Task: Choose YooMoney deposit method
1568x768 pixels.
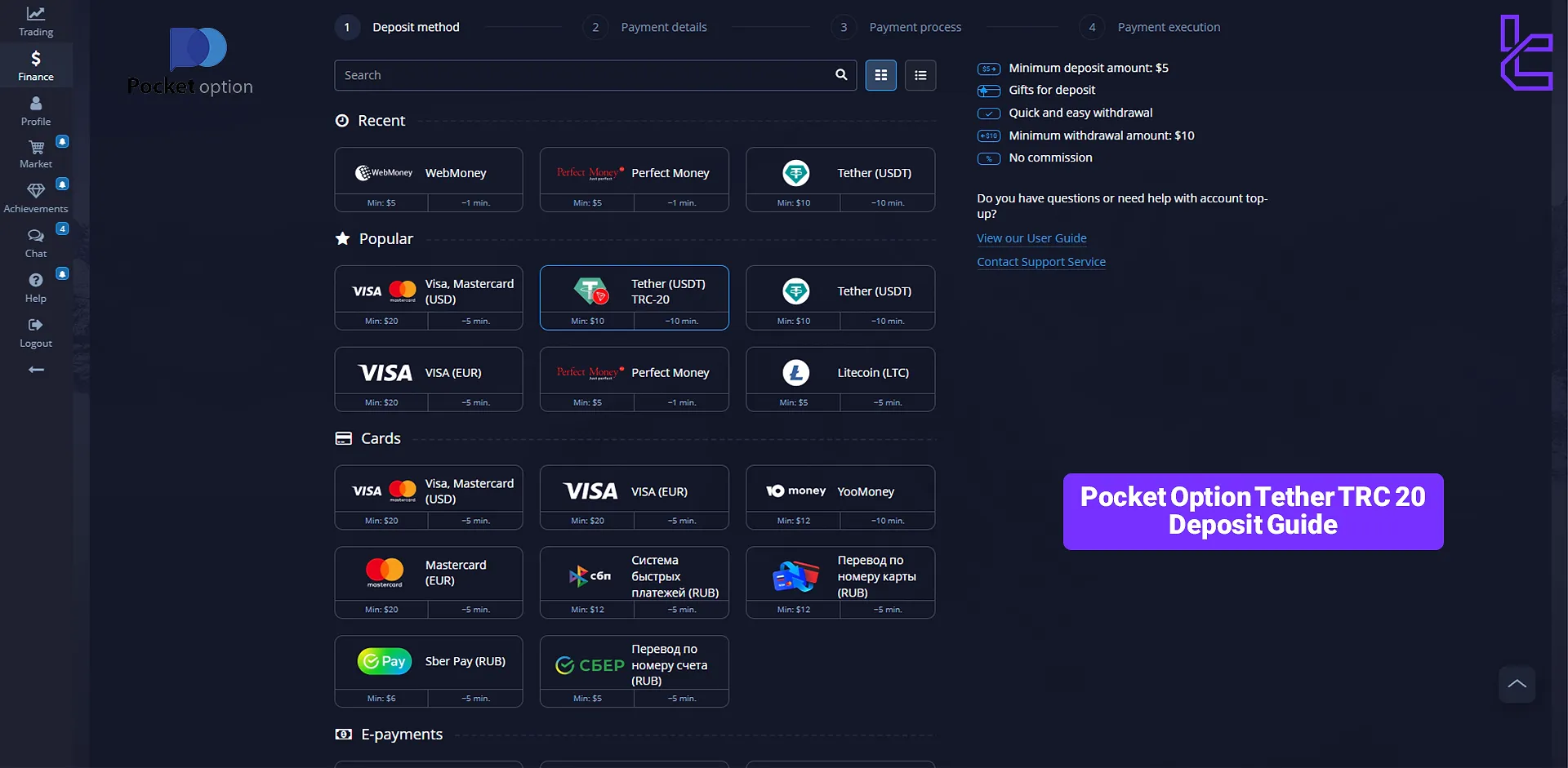Action: (840, 498)
